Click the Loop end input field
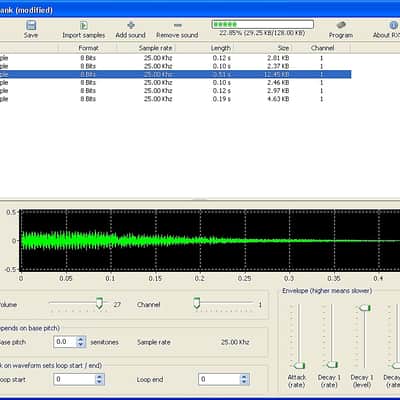The width and height of the screenshot is (400, 400). (219, 379)
